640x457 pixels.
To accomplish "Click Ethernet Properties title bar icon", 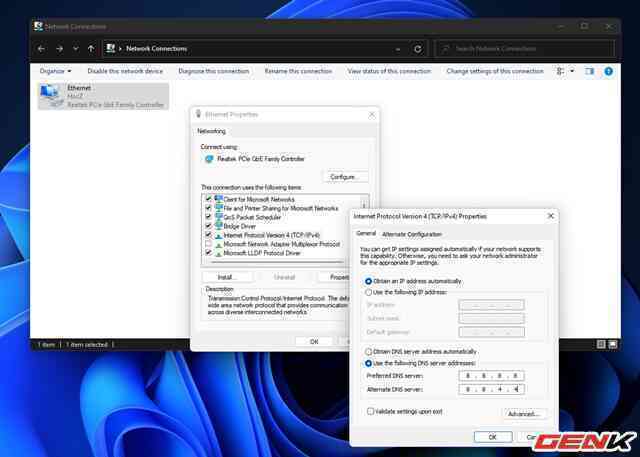I will click(198, 114).
